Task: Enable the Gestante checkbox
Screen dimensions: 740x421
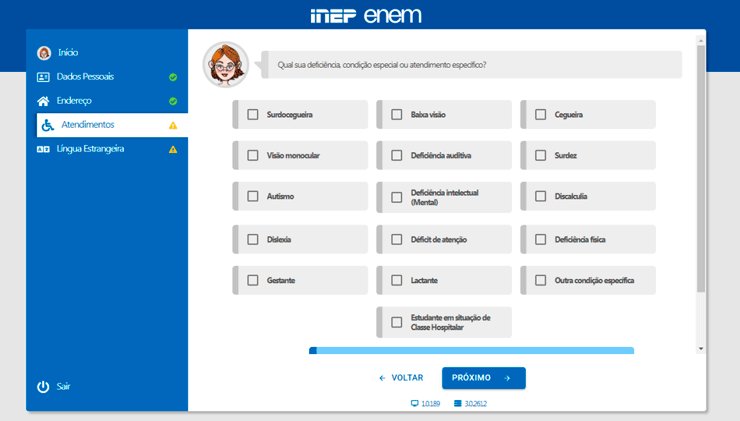Action: pos(253,280)
